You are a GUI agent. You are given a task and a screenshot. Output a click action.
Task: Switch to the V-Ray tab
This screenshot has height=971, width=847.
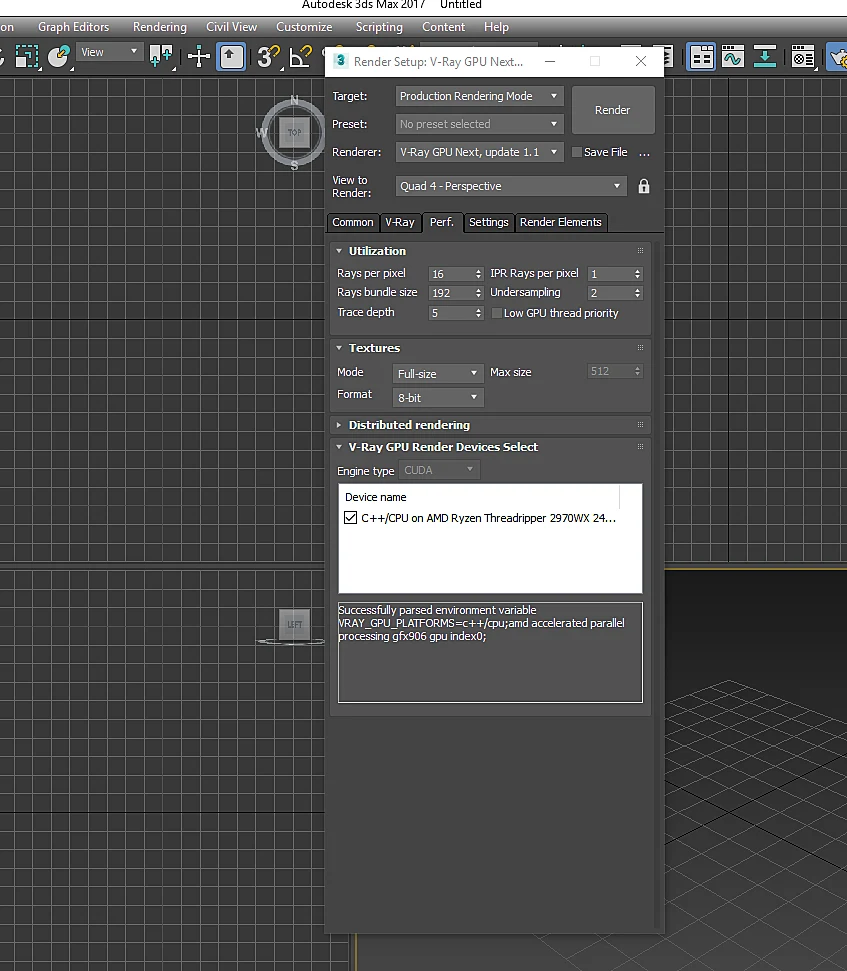click(399, 222)
